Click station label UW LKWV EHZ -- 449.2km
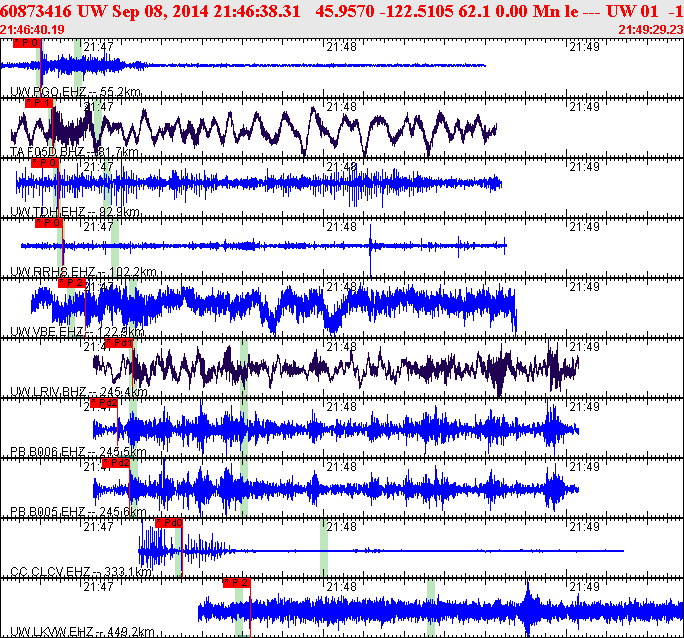 click(82, 631)
